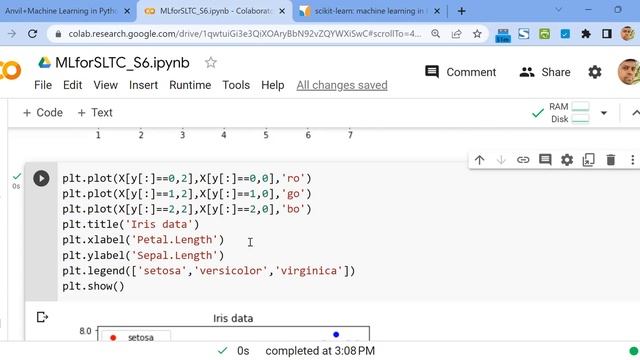Add a new Text cell
This screenshot has width=640, height=360.
95,113
